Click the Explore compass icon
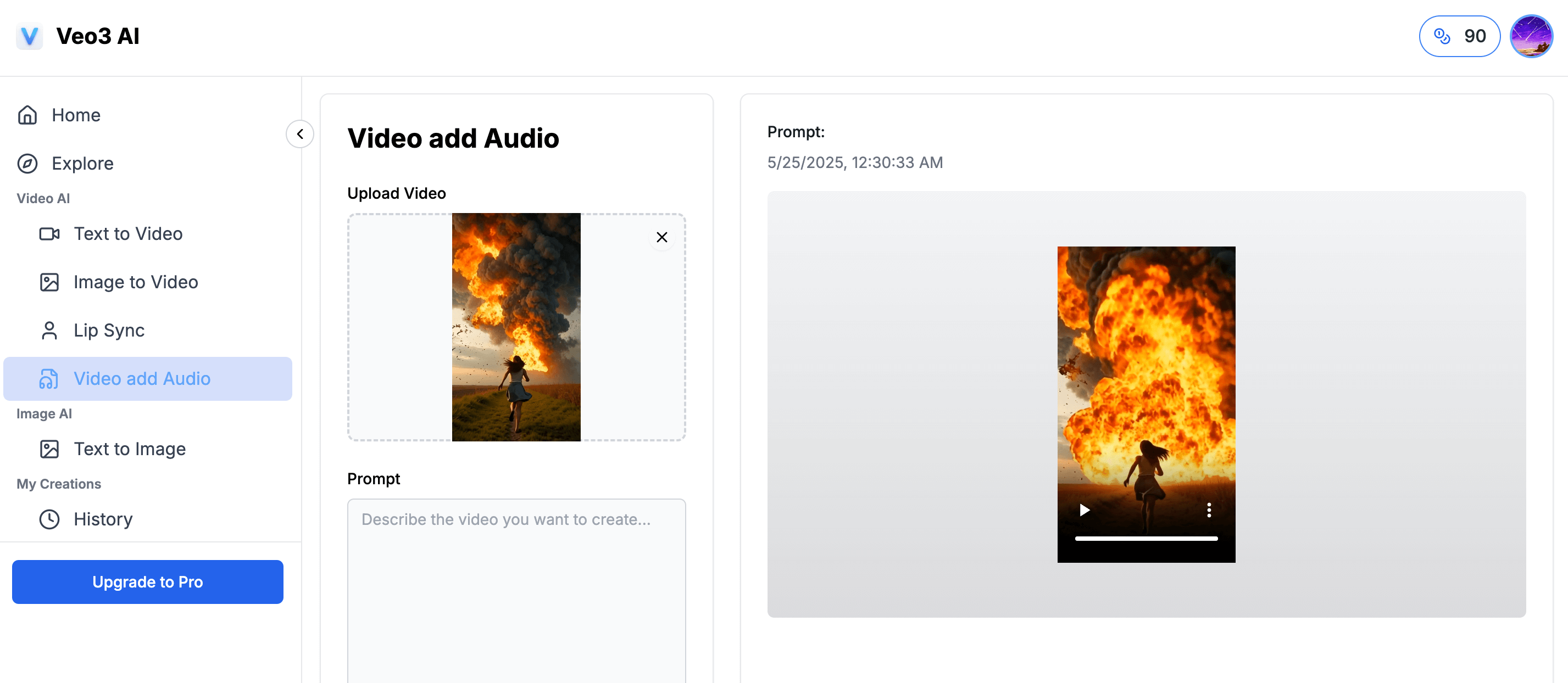The height and width of the screenshot is (683, 1568). point(27,164)
